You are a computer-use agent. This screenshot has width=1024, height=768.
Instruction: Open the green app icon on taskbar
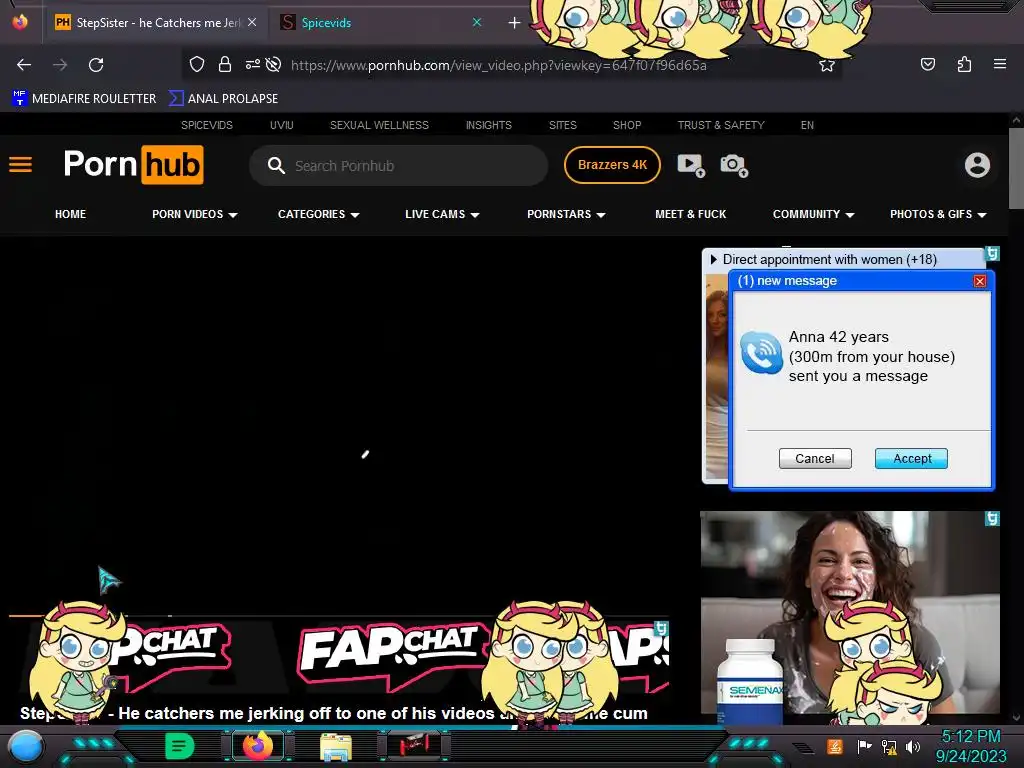(x=180, y=746)
